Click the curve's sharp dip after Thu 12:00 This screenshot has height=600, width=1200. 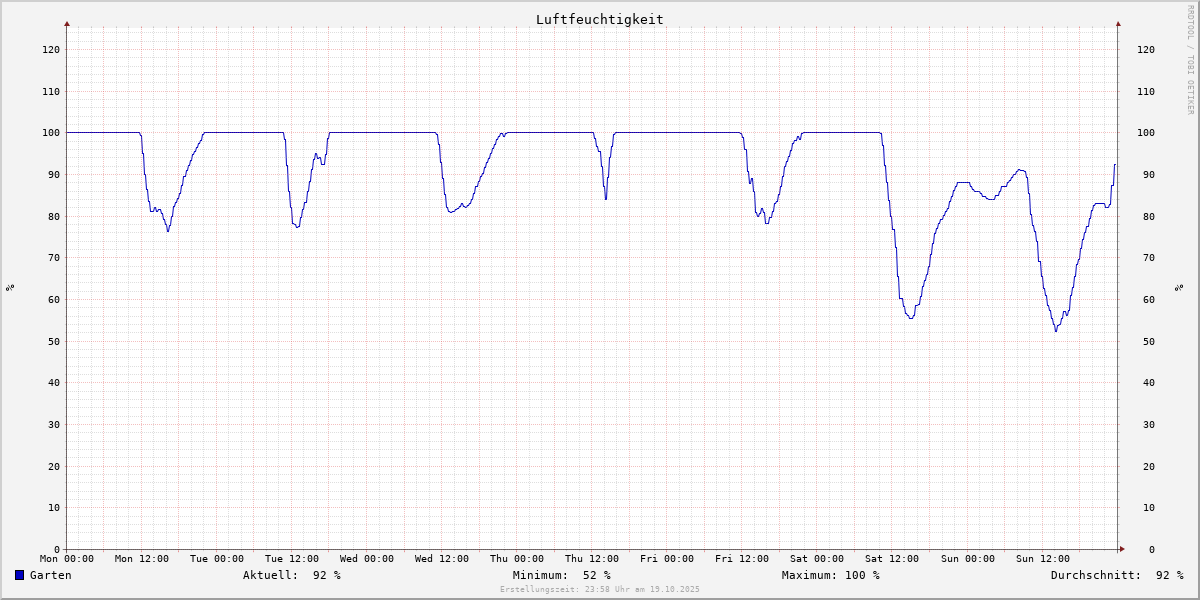coord(605,197)
